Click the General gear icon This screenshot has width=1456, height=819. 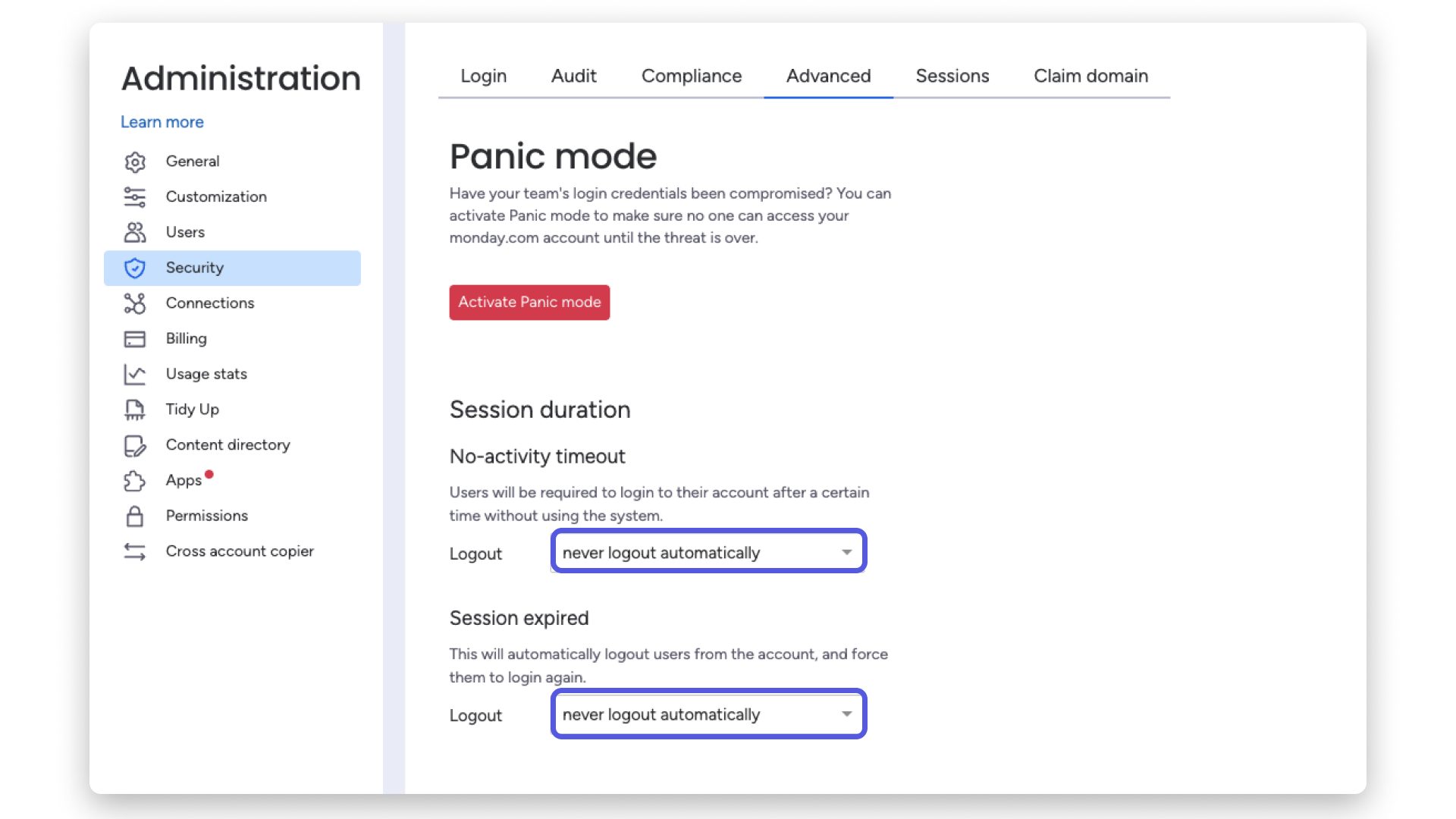pos(135,162)
